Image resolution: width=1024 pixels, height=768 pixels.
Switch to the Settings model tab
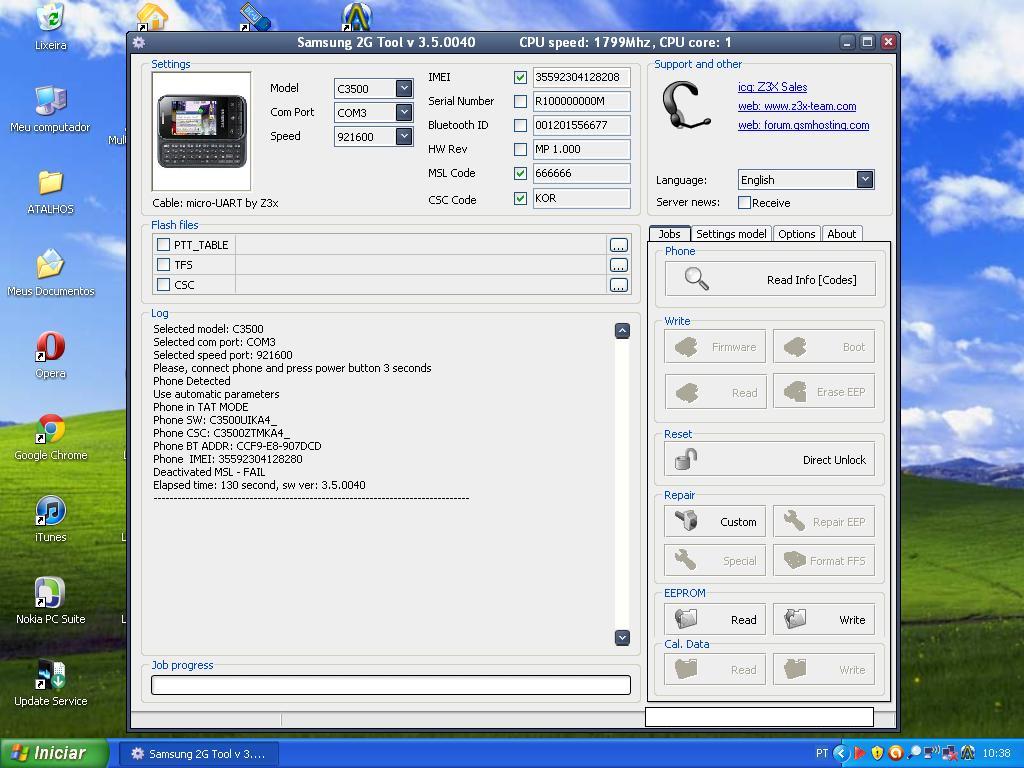tap(731, 234)
